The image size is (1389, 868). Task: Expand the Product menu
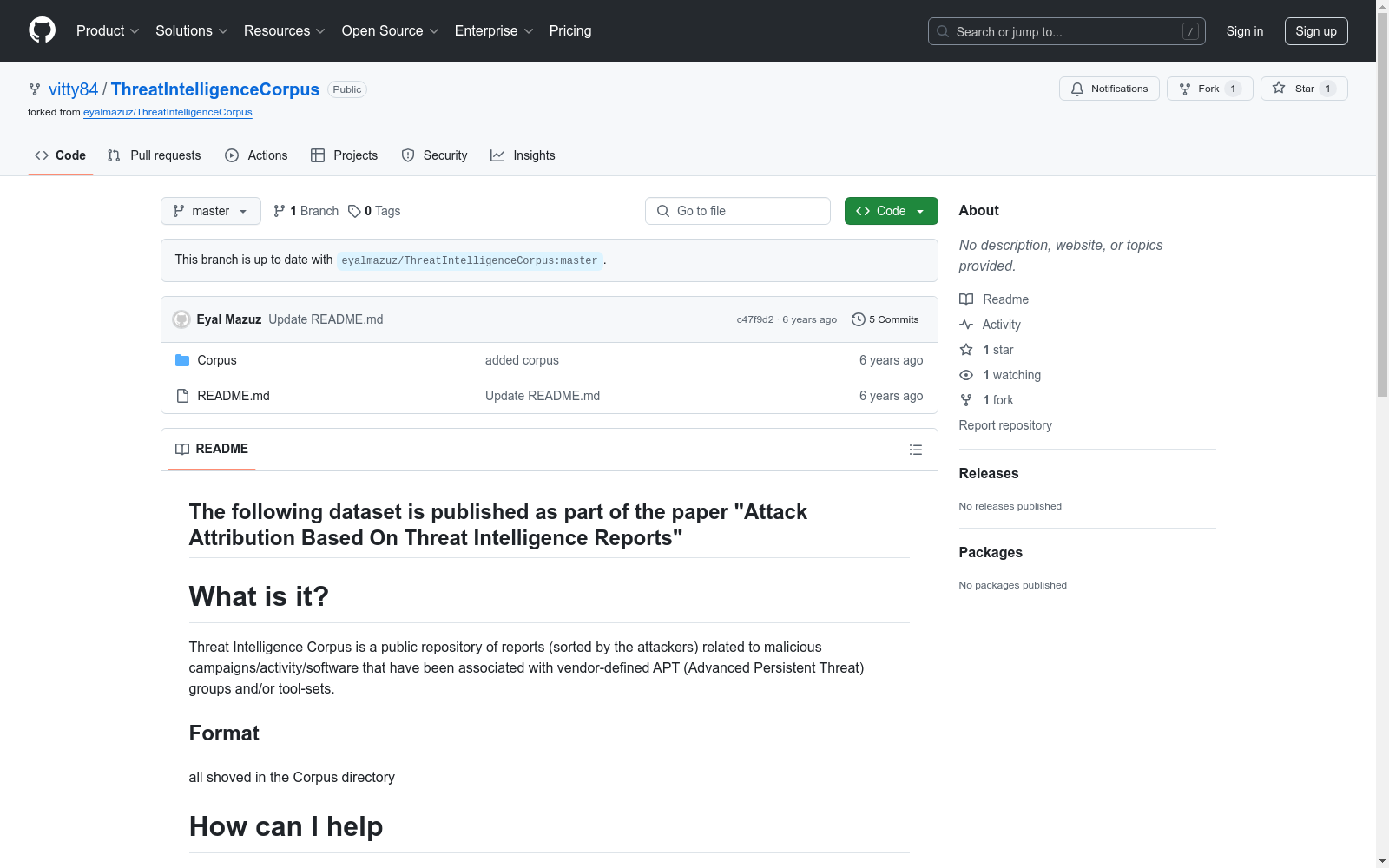click(108, 31)
